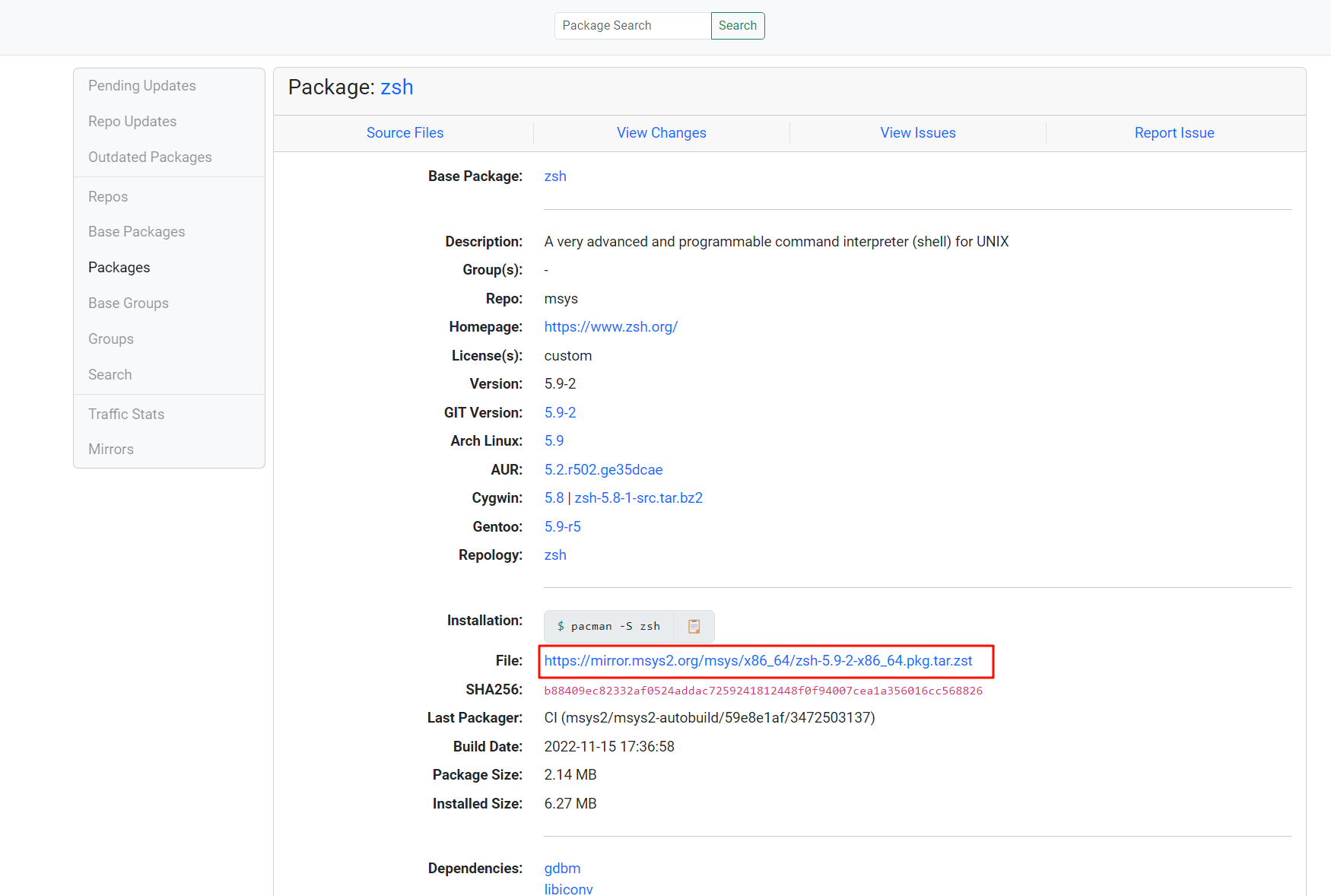Select Mirrors in the sidebar
1331x896 pixels.
tap(111, 450)
